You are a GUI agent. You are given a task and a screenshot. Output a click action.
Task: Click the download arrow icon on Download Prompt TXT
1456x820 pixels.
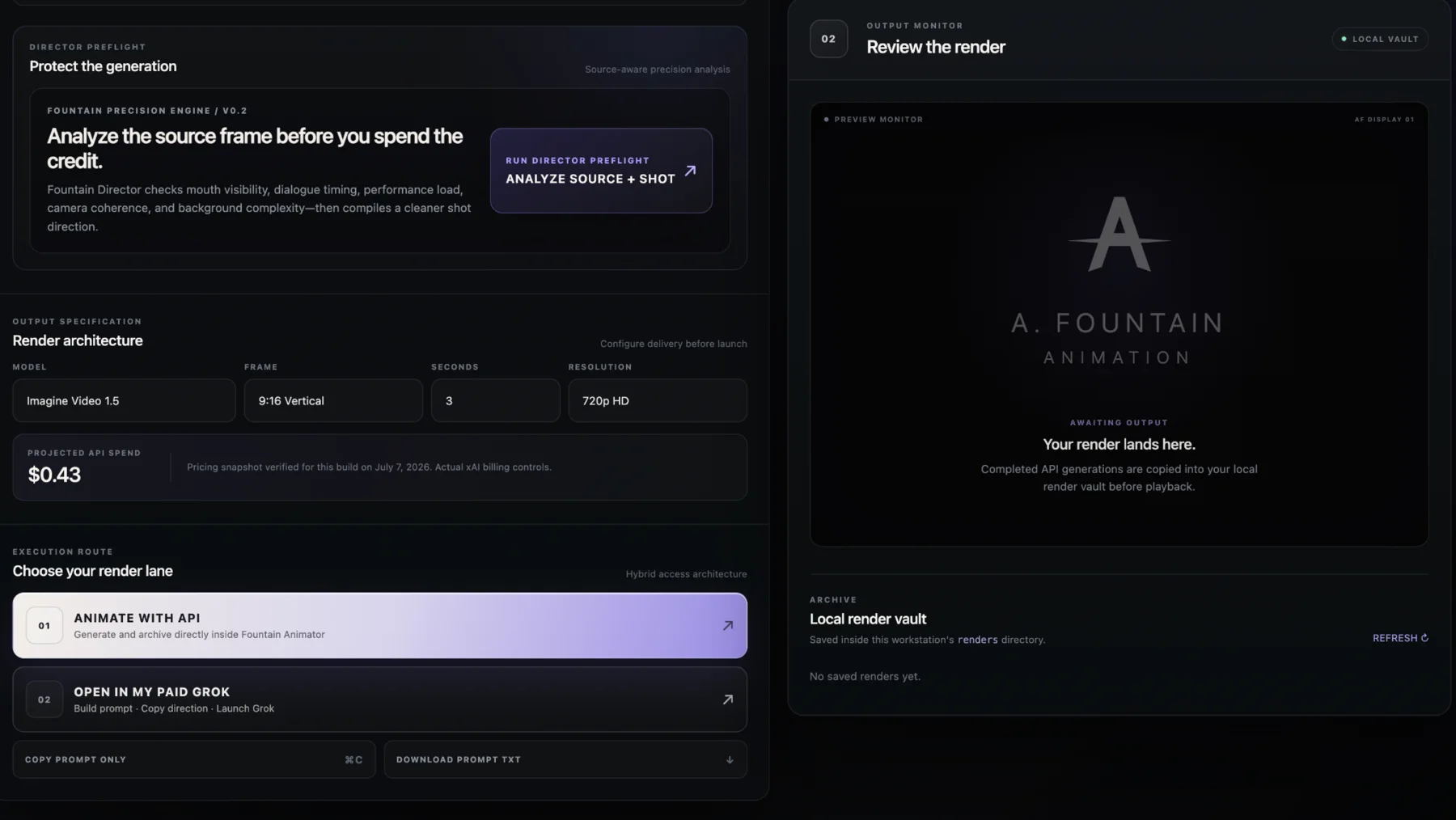pyautogui.click(x=730, y=759)
